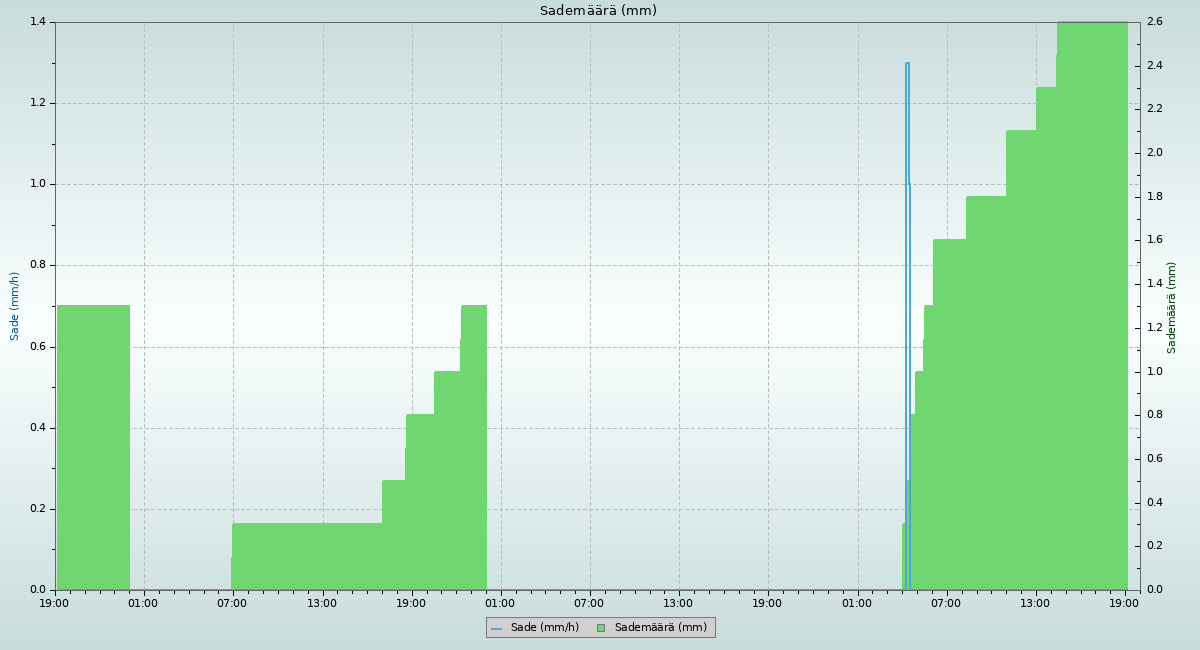Screen dimensions: 1200x650
Task: Click the rightmost 19:00 time axis label
Action: tap(1125, 603)
